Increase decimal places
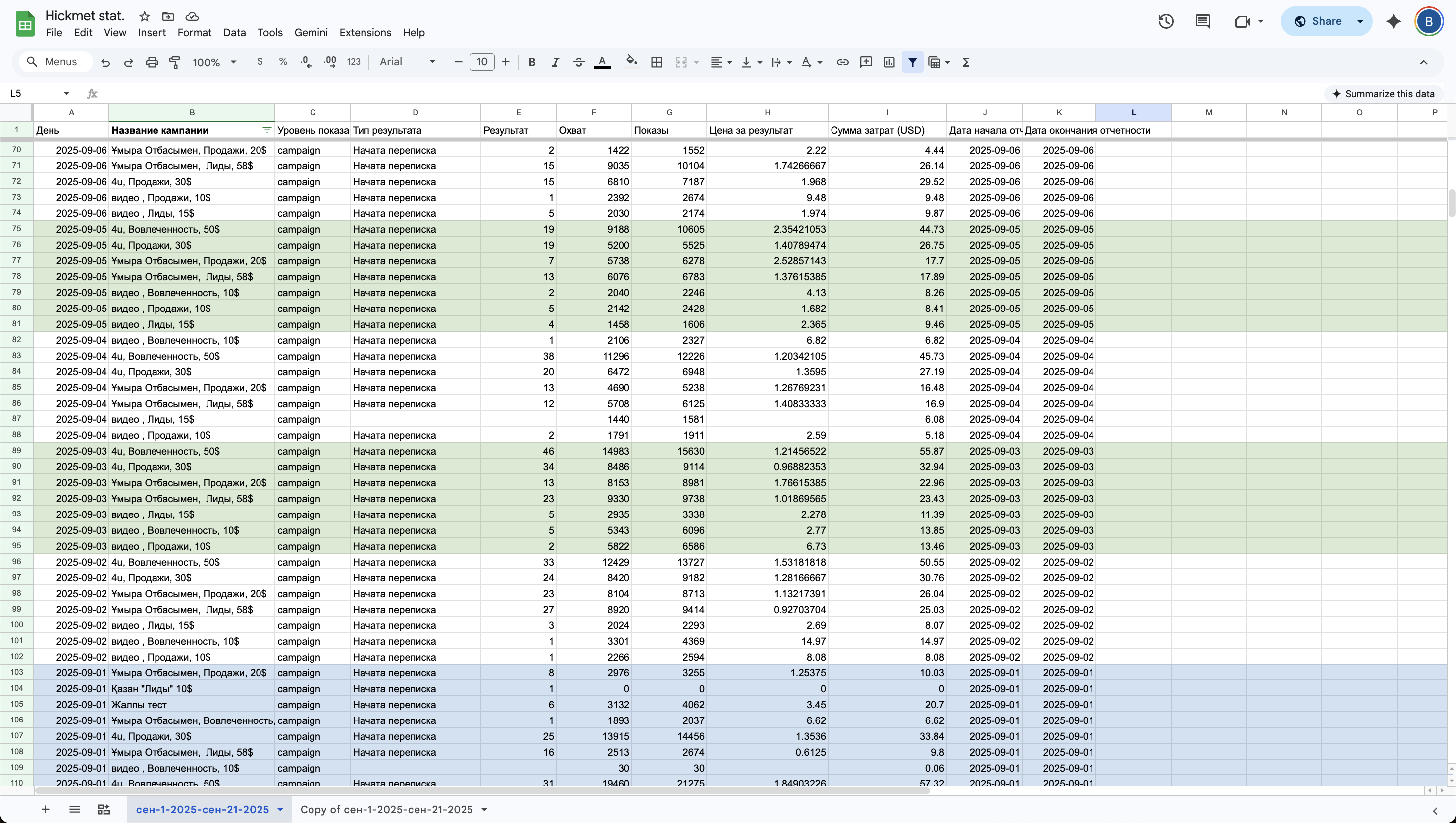 (329, 62)
